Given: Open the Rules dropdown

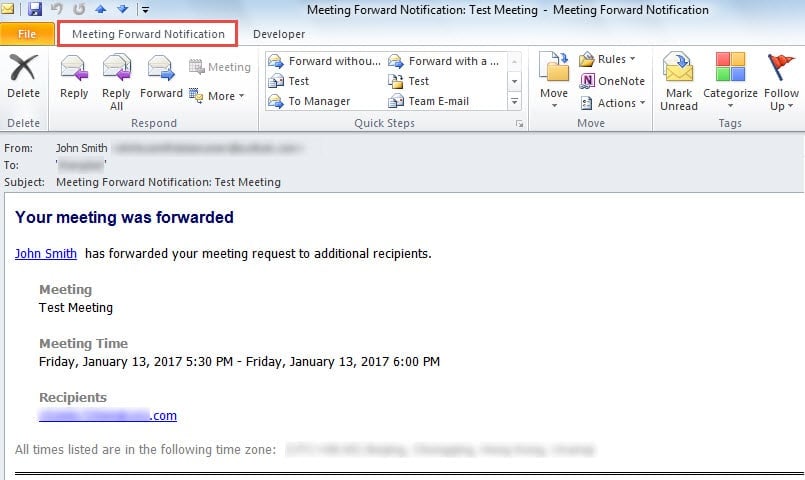Looking at the screenshot, I should [607, 60].
